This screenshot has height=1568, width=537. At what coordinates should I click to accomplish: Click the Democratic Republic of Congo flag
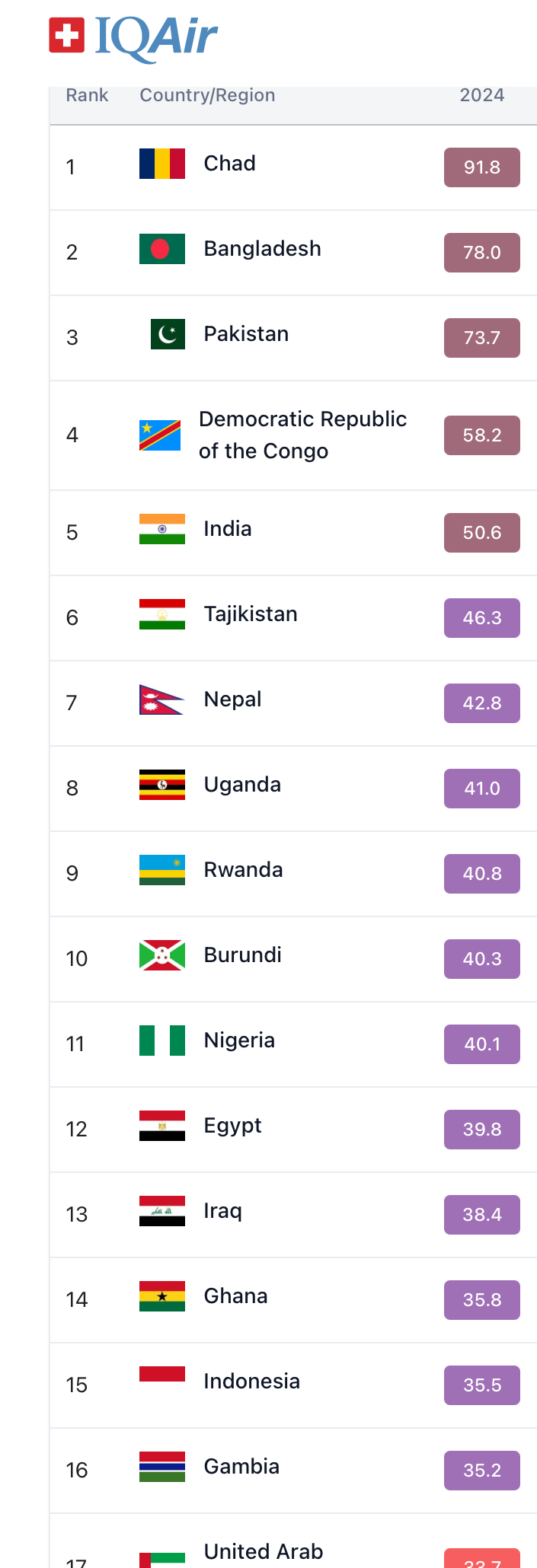[x=160, y=435]
